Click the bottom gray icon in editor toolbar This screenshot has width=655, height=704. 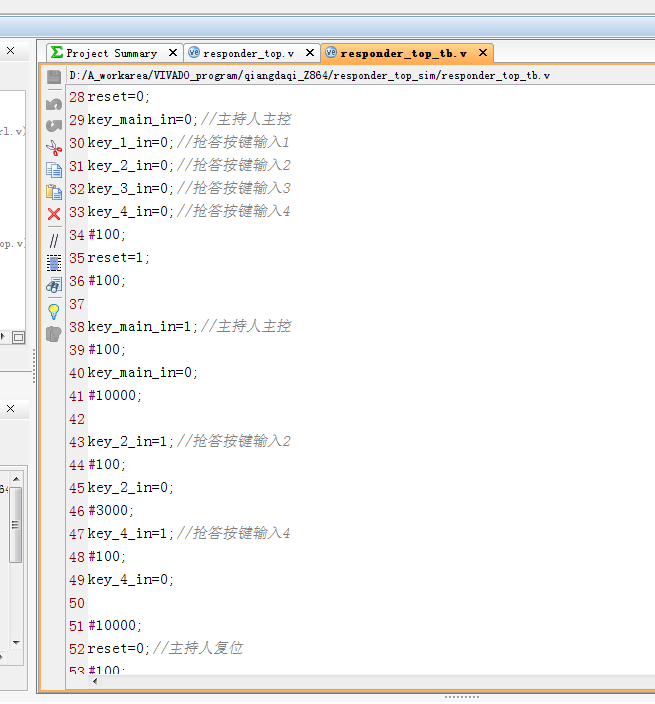54,334
